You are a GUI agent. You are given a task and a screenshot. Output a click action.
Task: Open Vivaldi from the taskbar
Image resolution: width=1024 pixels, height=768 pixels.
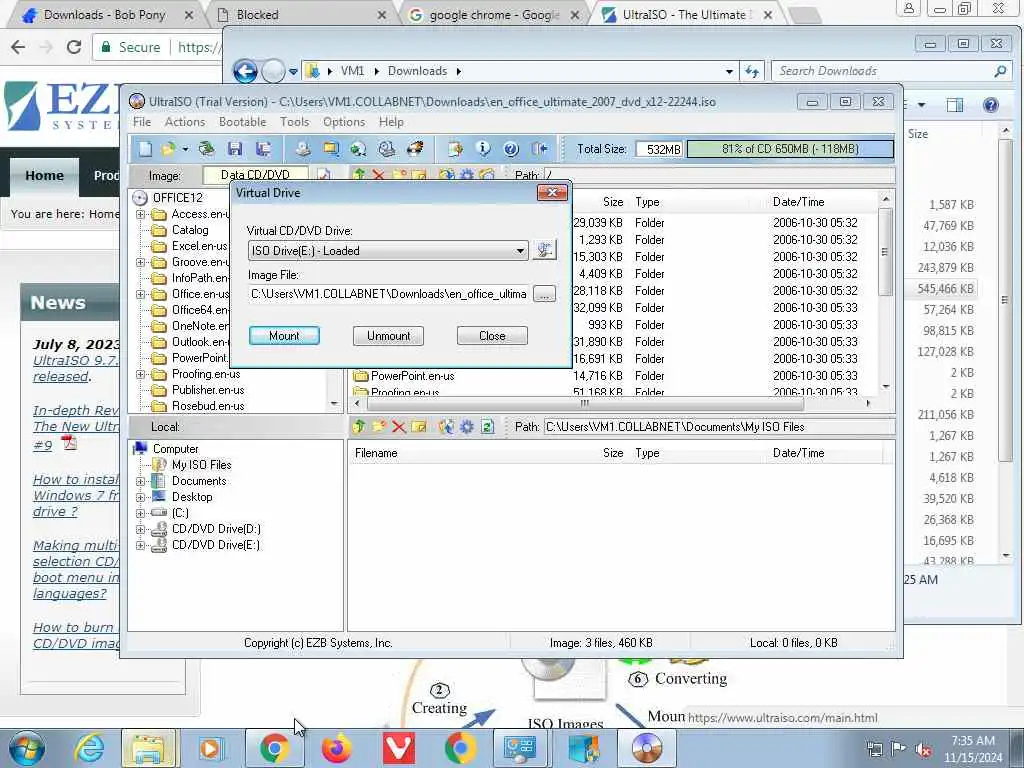(x=399, y=748)
